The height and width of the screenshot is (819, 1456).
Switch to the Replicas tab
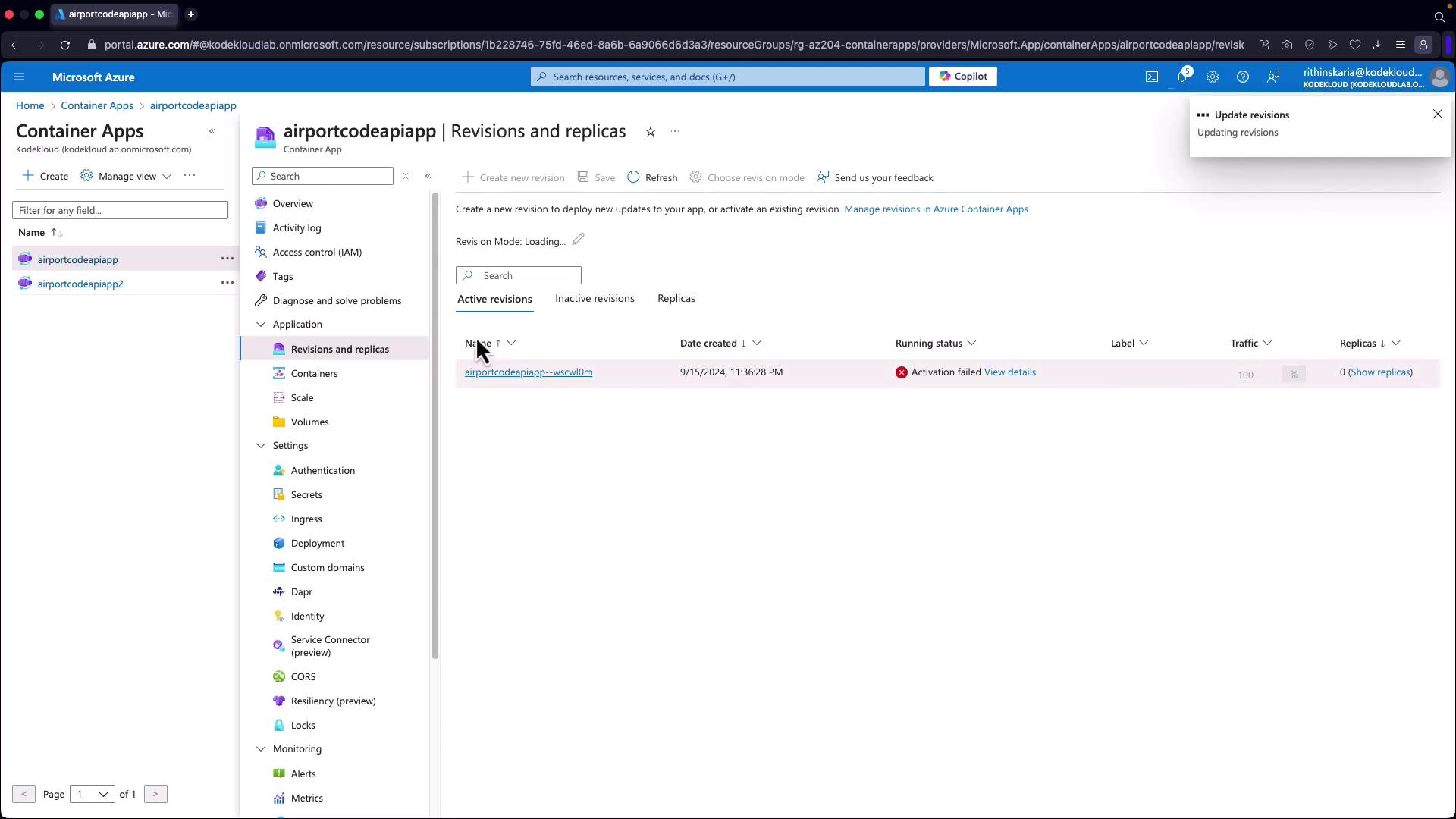tap(676, 298)
